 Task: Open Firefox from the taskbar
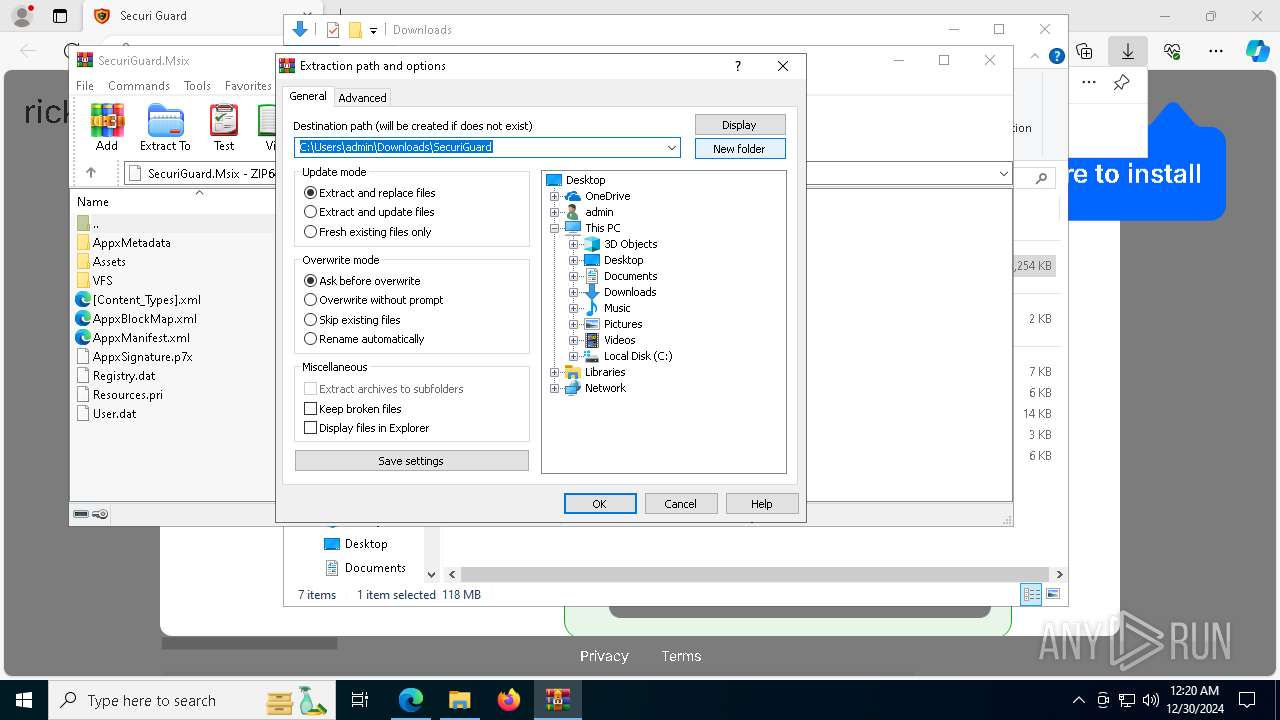(x=509, y=700)
